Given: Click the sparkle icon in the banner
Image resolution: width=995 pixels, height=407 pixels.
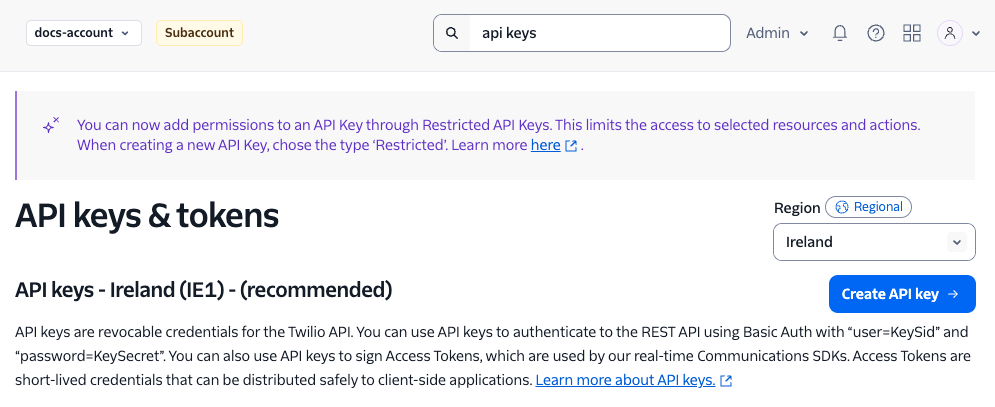Looking at the screenshot, I should [x=51, y=126].
